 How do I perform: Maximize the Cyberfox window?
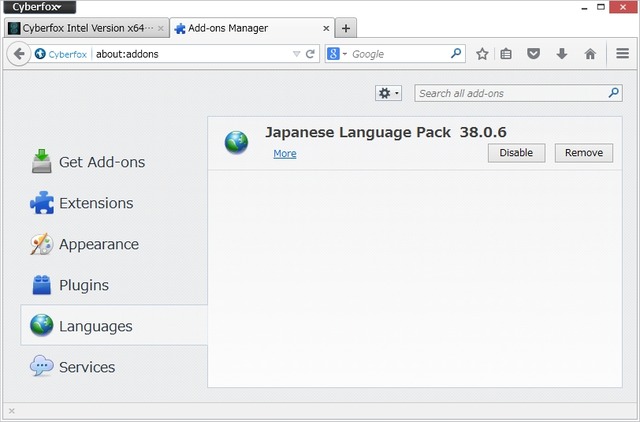tap(601, 7)
